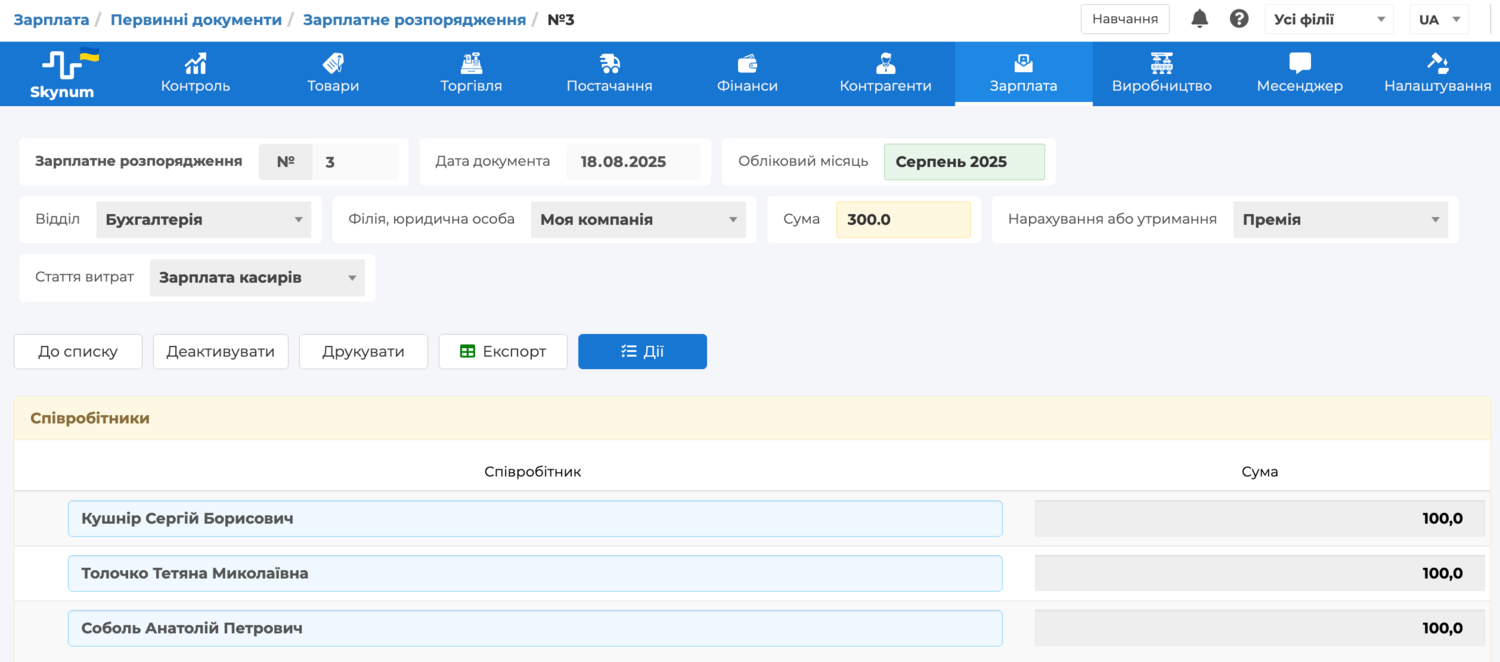Click the Первинні документи breadcrumb link
Viewport: 1500px width, 662px height.
point(196,20)
